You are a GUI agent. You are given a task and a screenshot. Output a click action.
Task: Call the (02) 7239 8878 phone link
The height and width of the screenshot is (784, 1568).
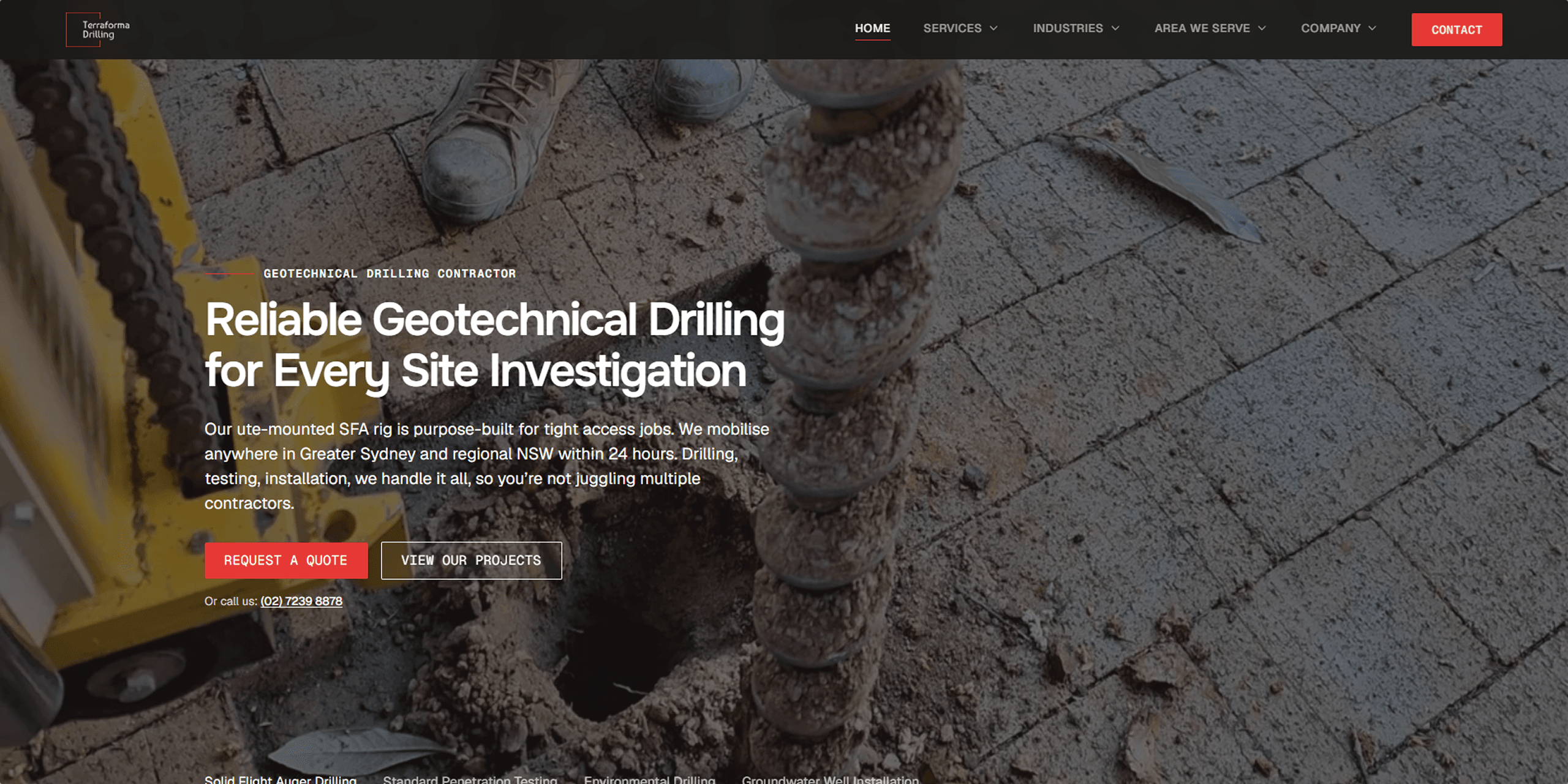point(301,601)
